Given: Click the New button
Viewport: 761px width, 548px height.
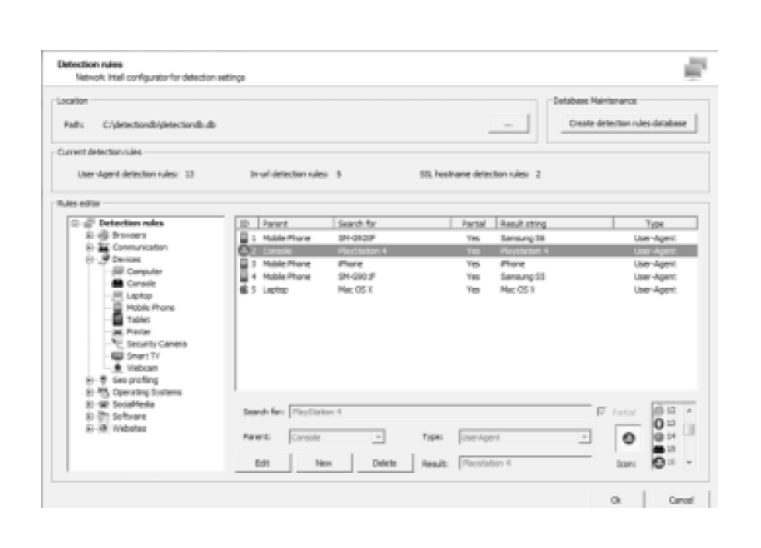Looking at the screenshot, I should pos(324,463).
